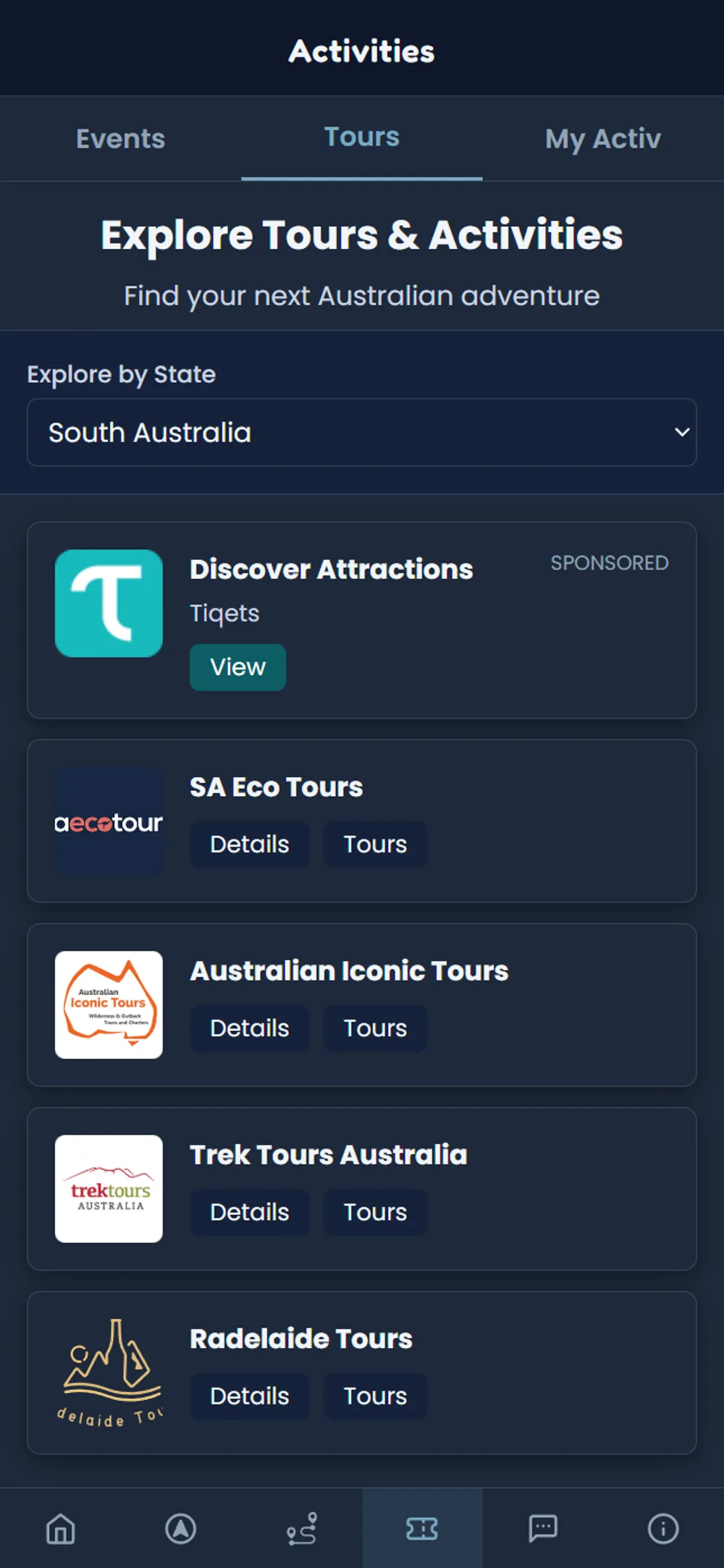
Task: Select the Tours tab
Action: [362, 138]
